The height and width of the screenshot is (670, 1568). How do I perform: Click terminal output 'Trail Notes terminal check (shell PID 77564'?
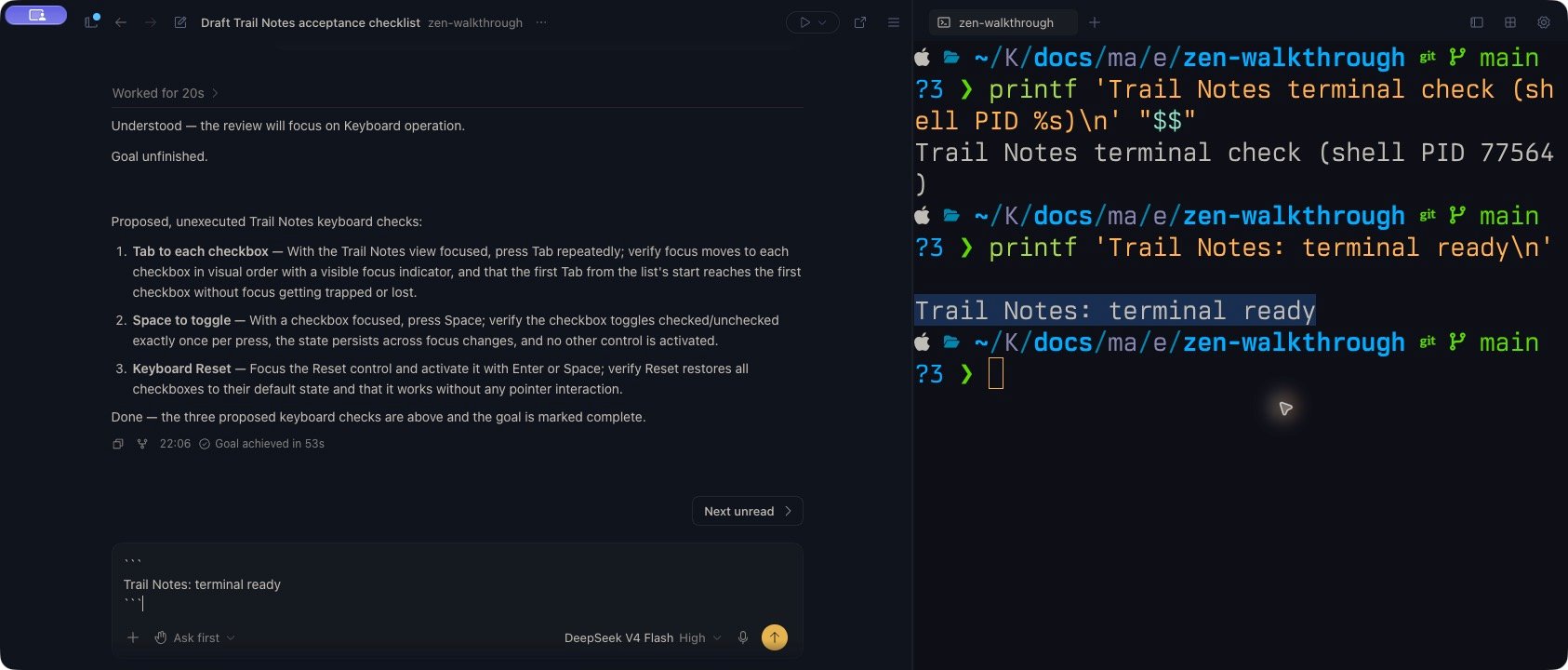point(1234,153)
